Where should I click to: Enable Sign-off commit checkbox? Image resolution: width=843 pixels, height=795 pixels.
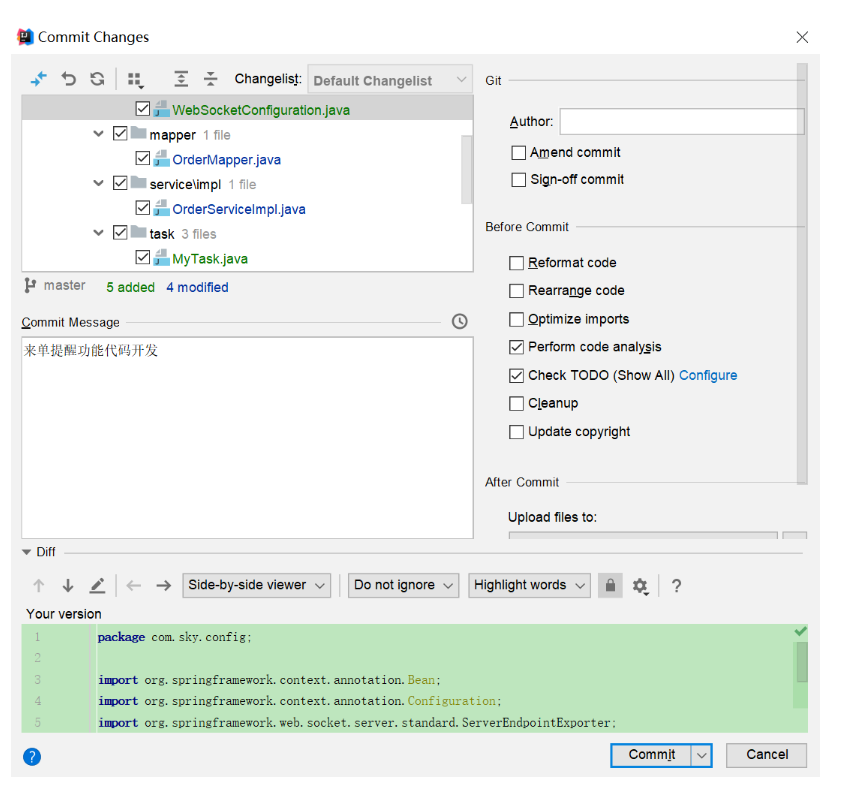click(x=518, y=180)
